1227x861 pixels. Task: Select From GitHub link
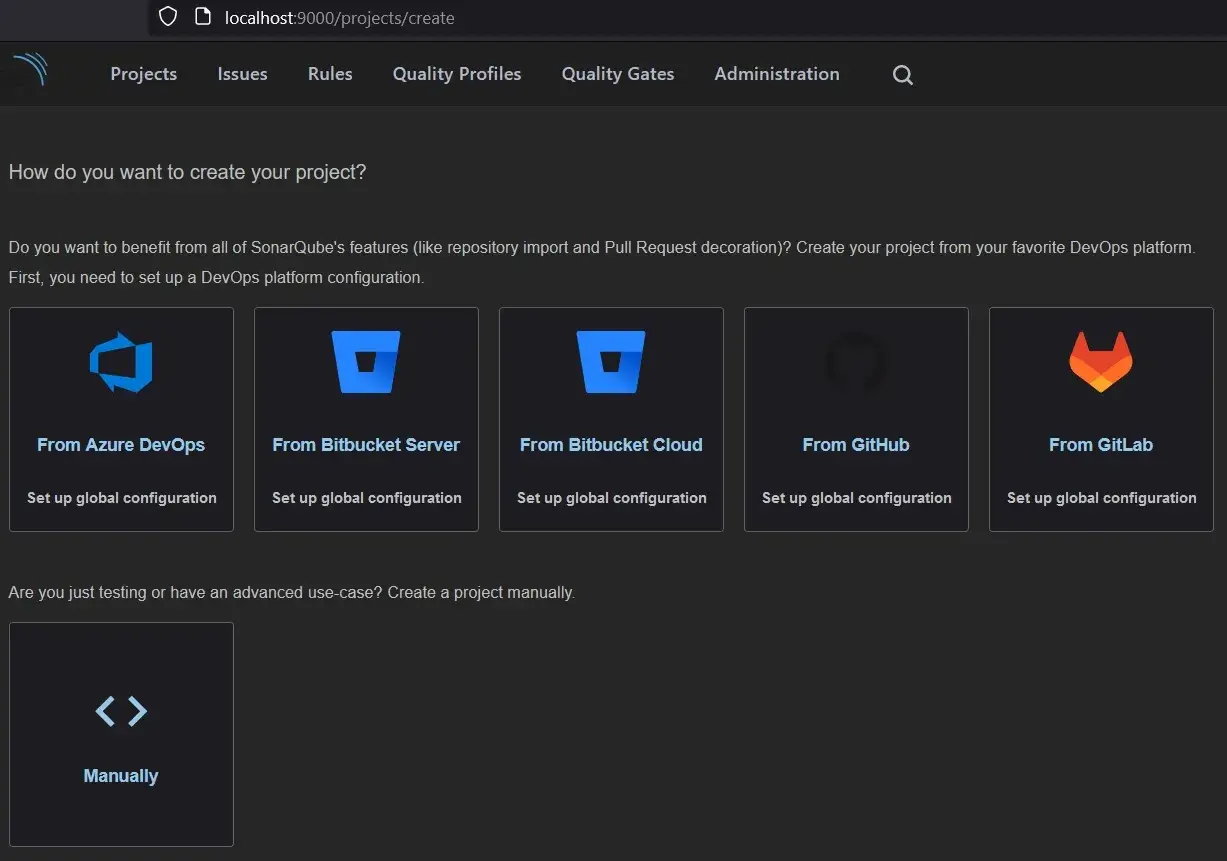coord(856,445)
